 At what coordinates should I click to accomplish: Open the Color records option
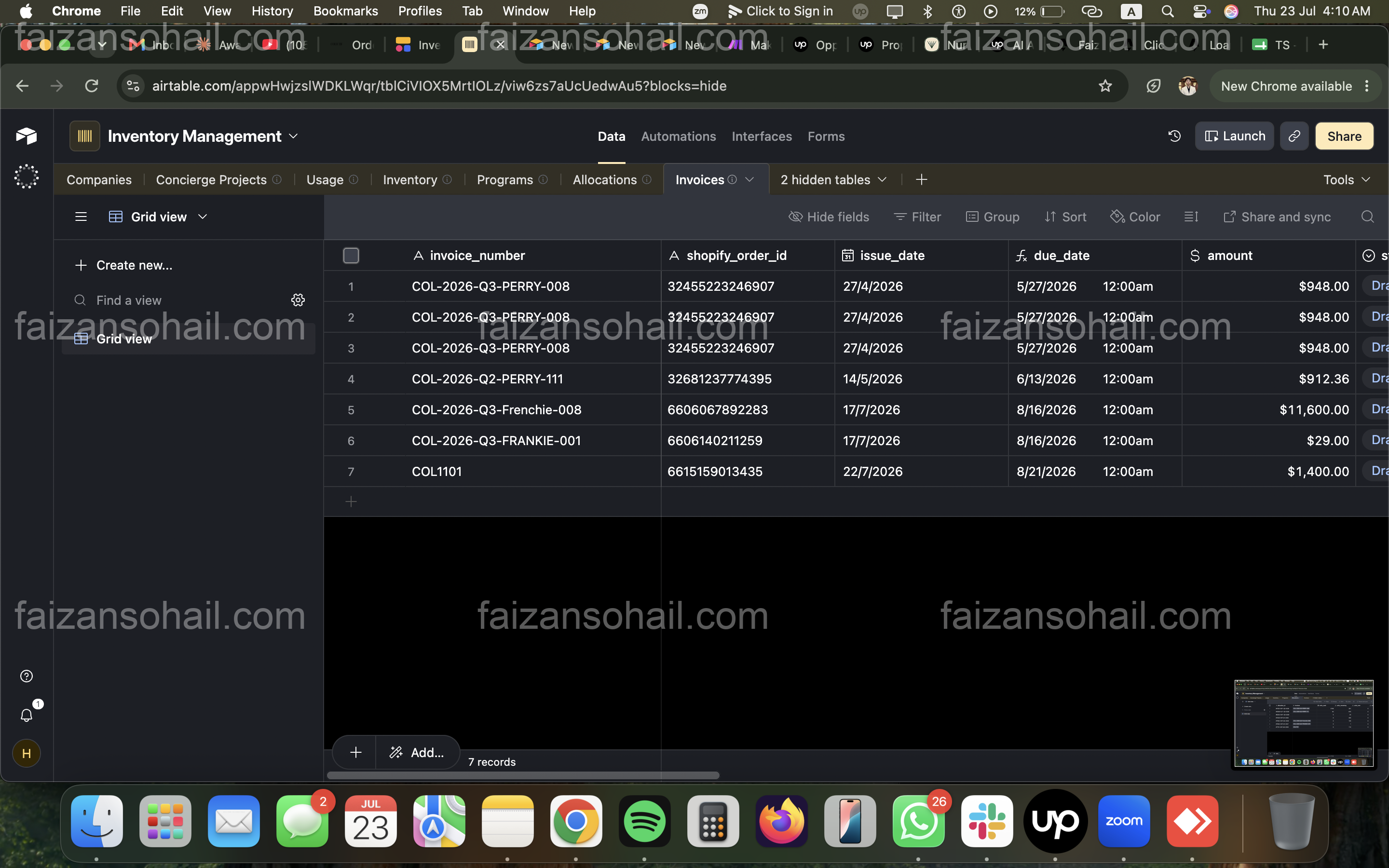(1135, 217)
